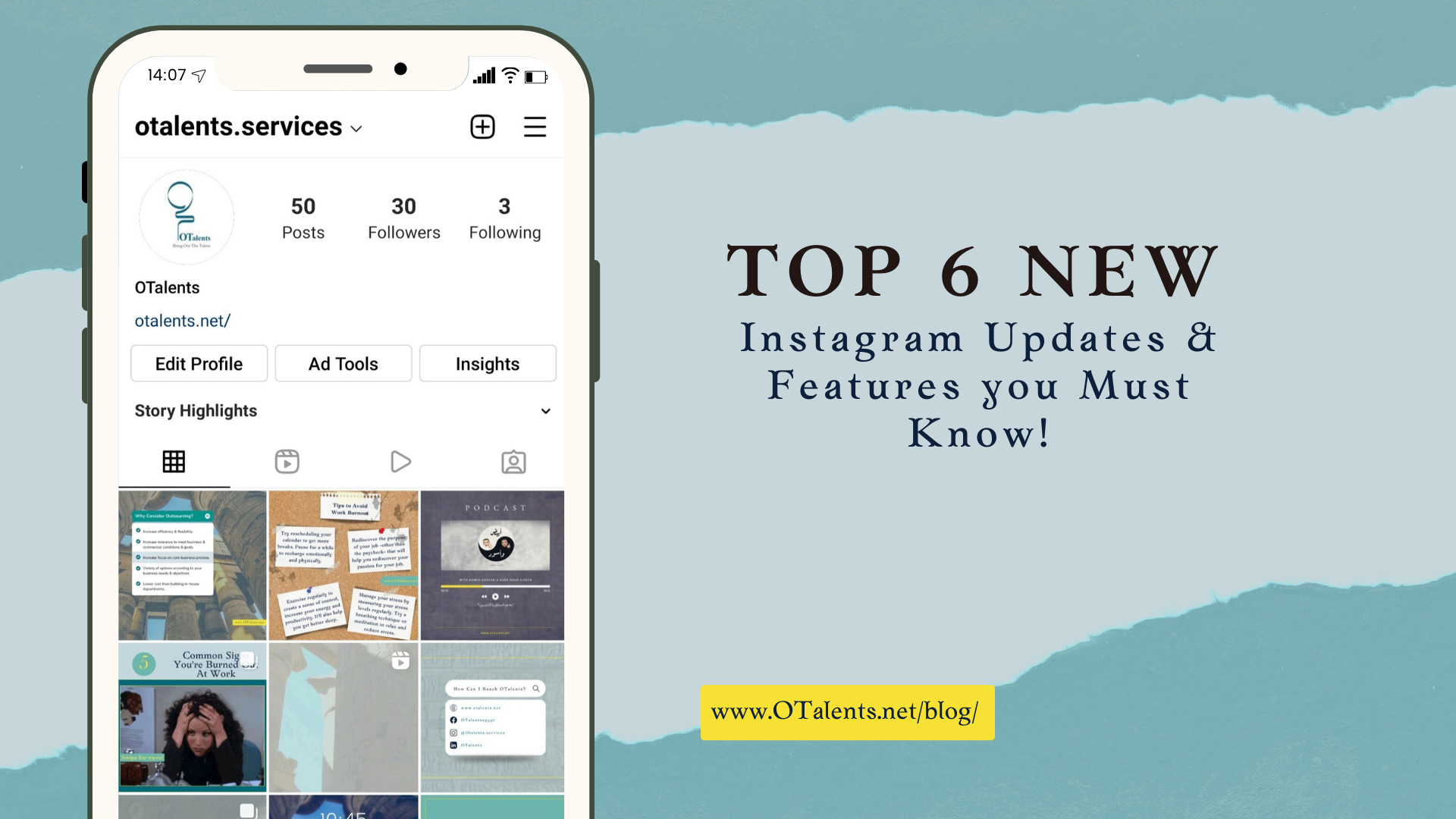Click the Edit Profile button

(198, 363)
